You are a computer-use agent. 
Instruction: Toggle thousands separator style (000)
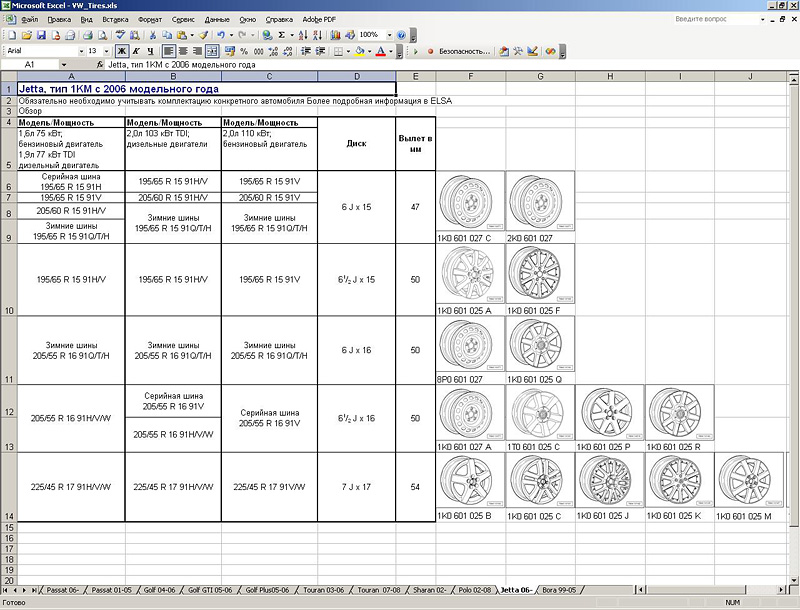(x=259, y=51)
